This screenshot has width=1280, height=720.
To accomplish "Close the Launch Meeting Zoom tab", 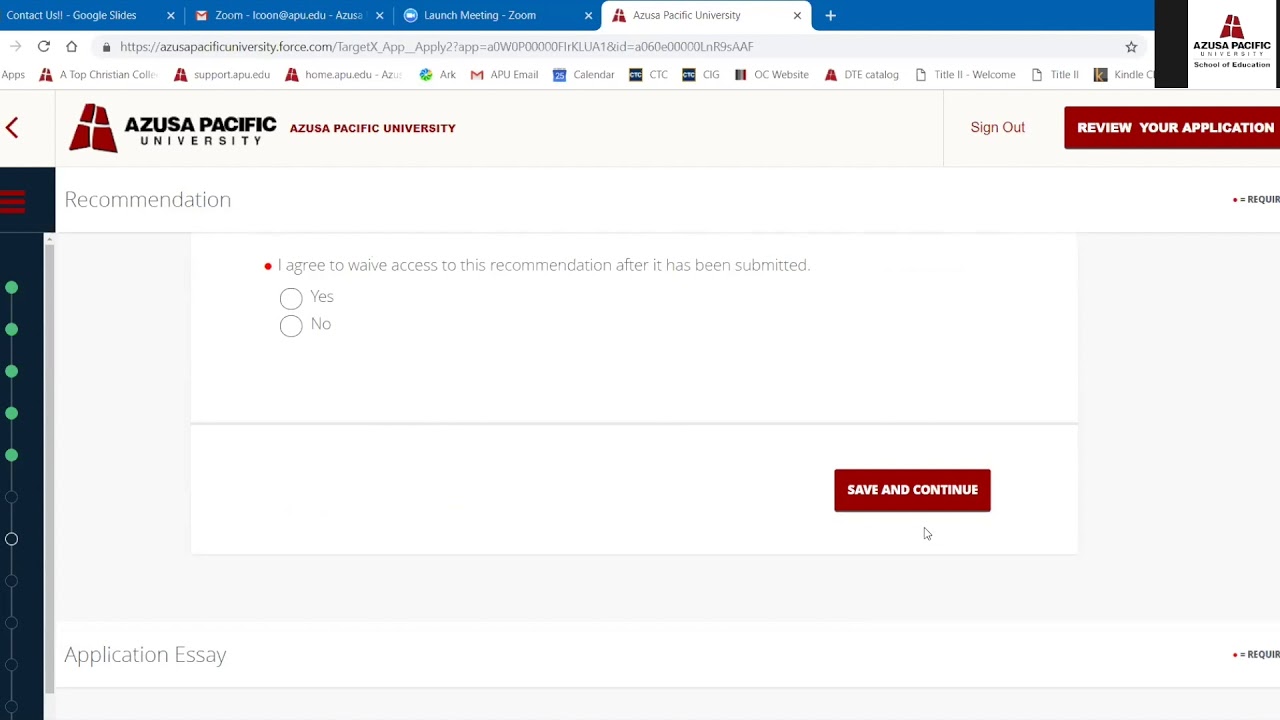I will [588, 15].
